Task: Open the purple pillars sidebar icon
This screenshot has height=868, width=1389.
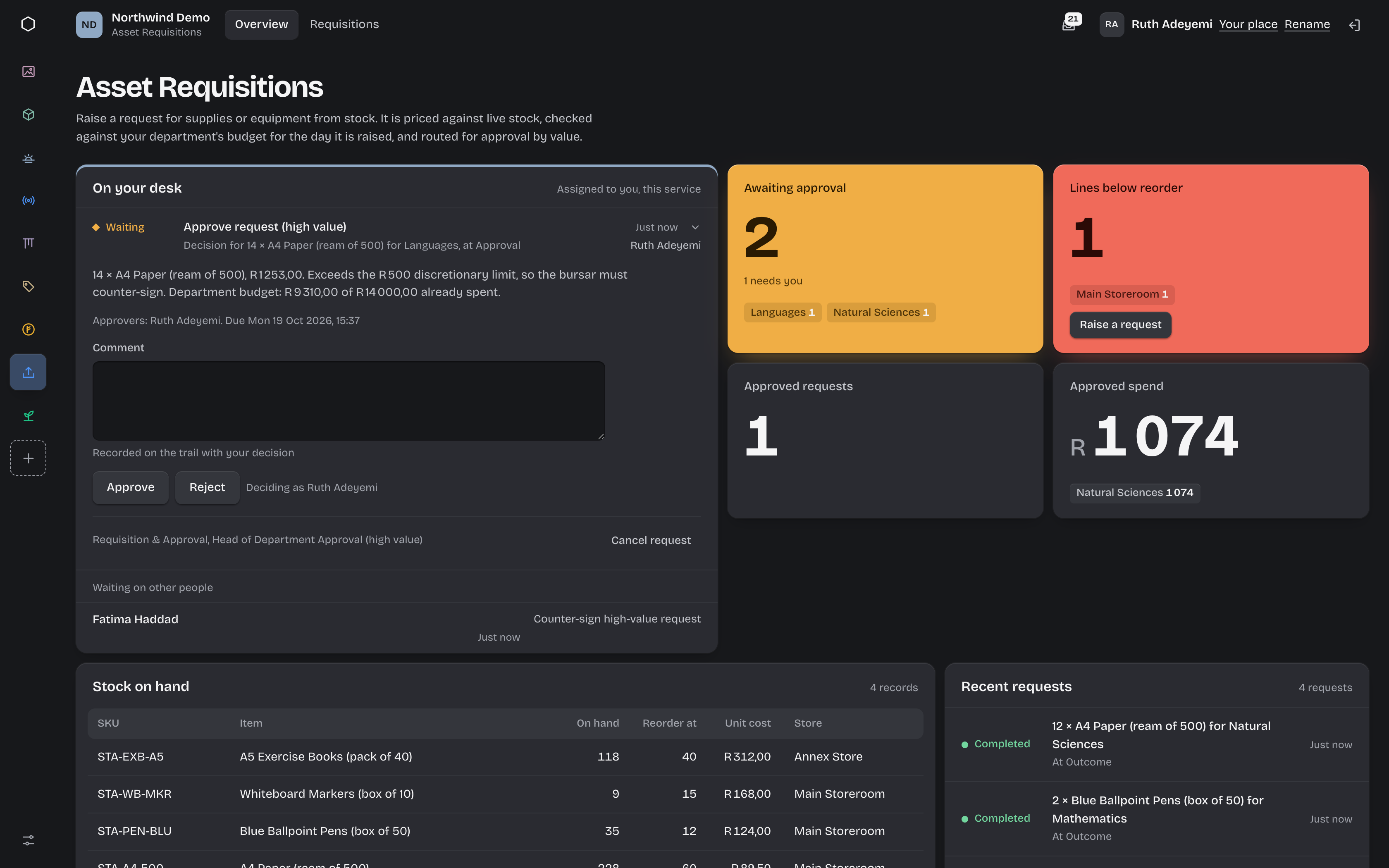Action: (28, 243)
